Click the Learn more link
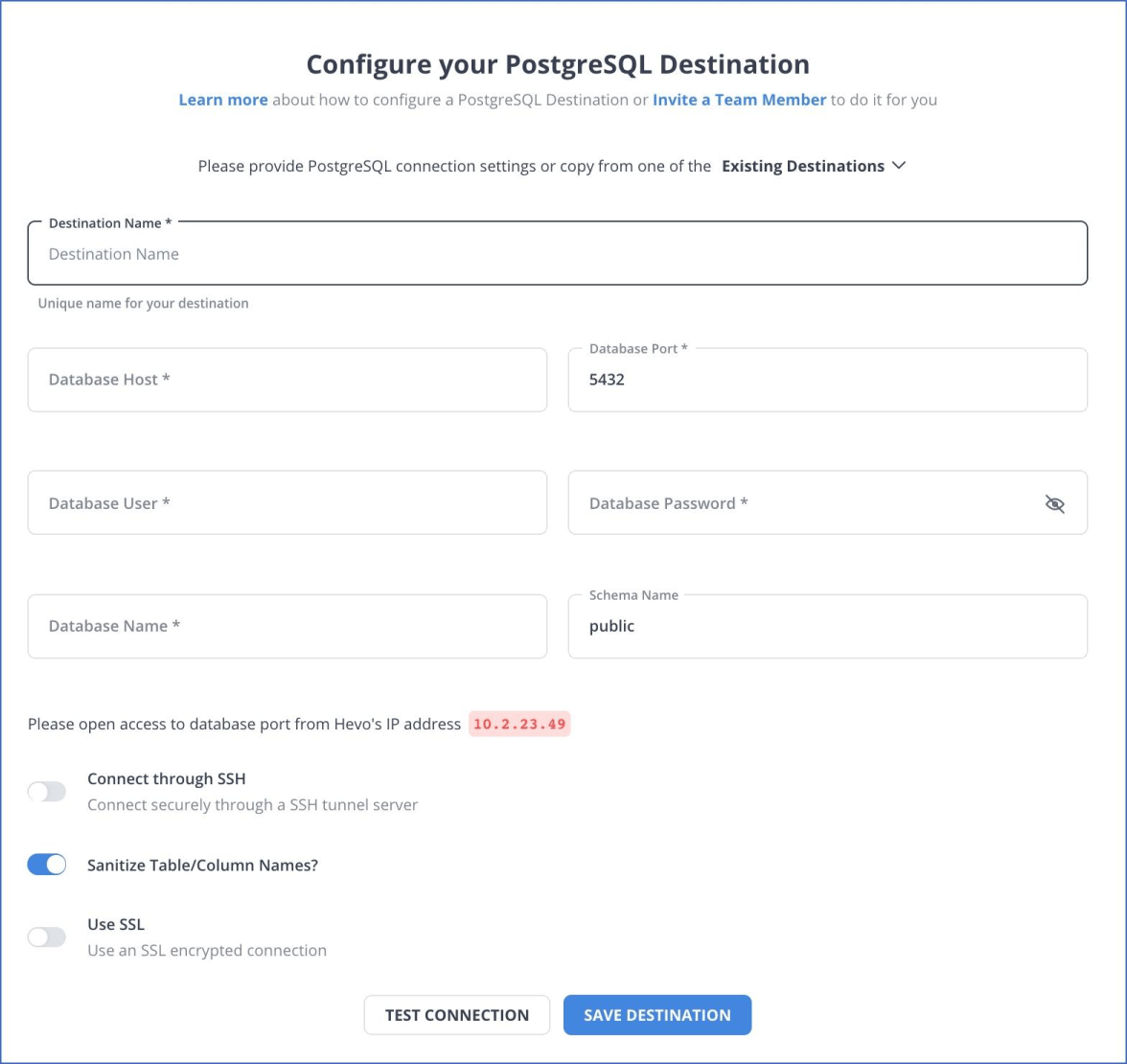1127x1064 pixels. tap(222, 100)
